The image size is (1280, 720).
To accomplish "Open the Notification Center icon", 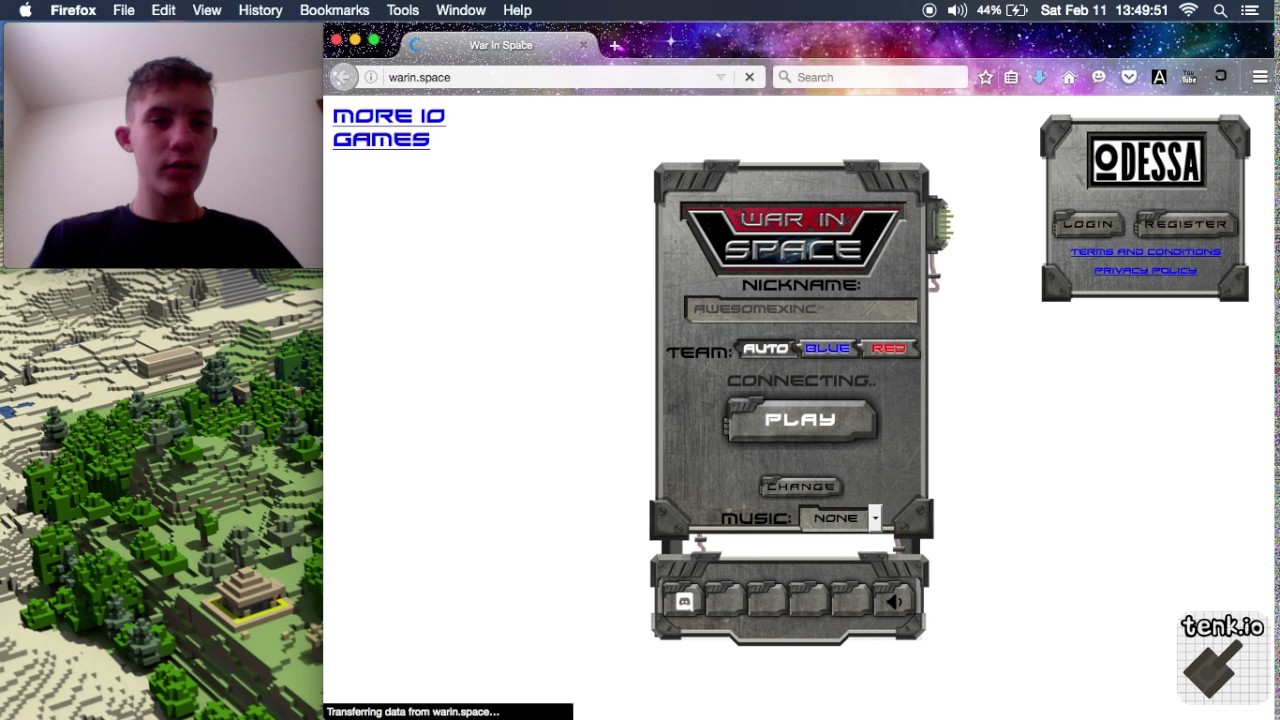I will [1250, 10].
